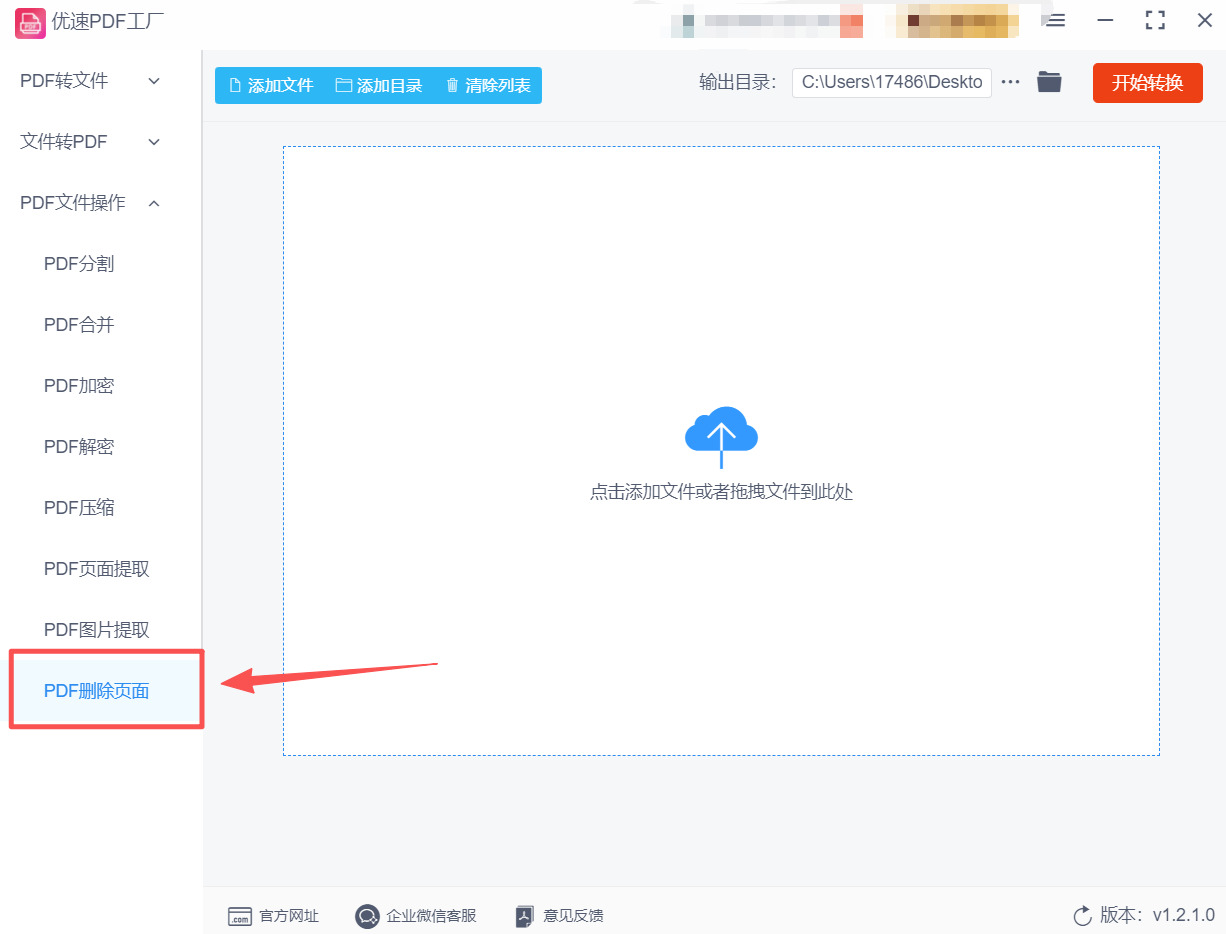Open the output folder via folder icon
Viewport: 1226px width, 934px height.
1049,82
